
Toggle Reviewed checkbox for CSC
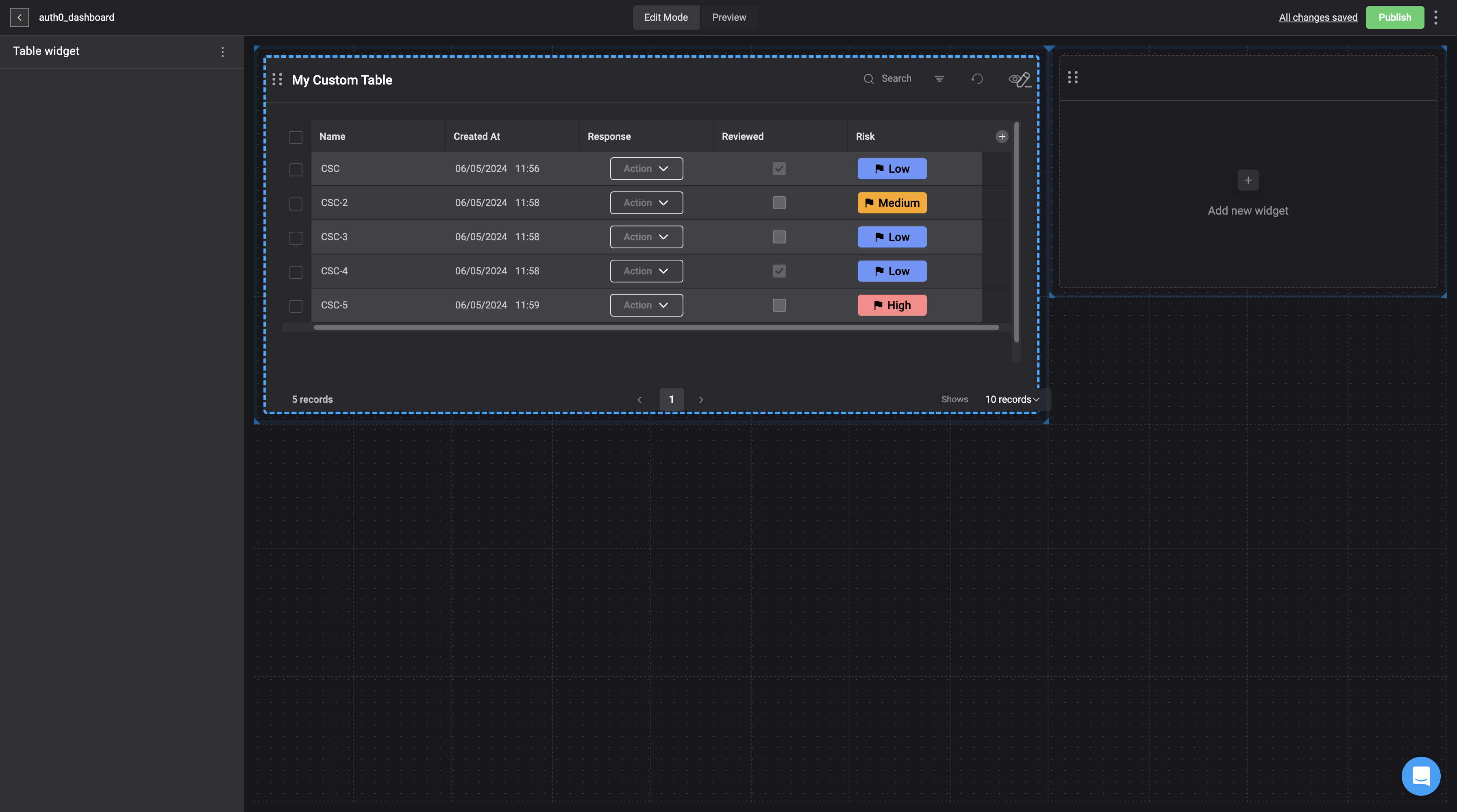779,169
